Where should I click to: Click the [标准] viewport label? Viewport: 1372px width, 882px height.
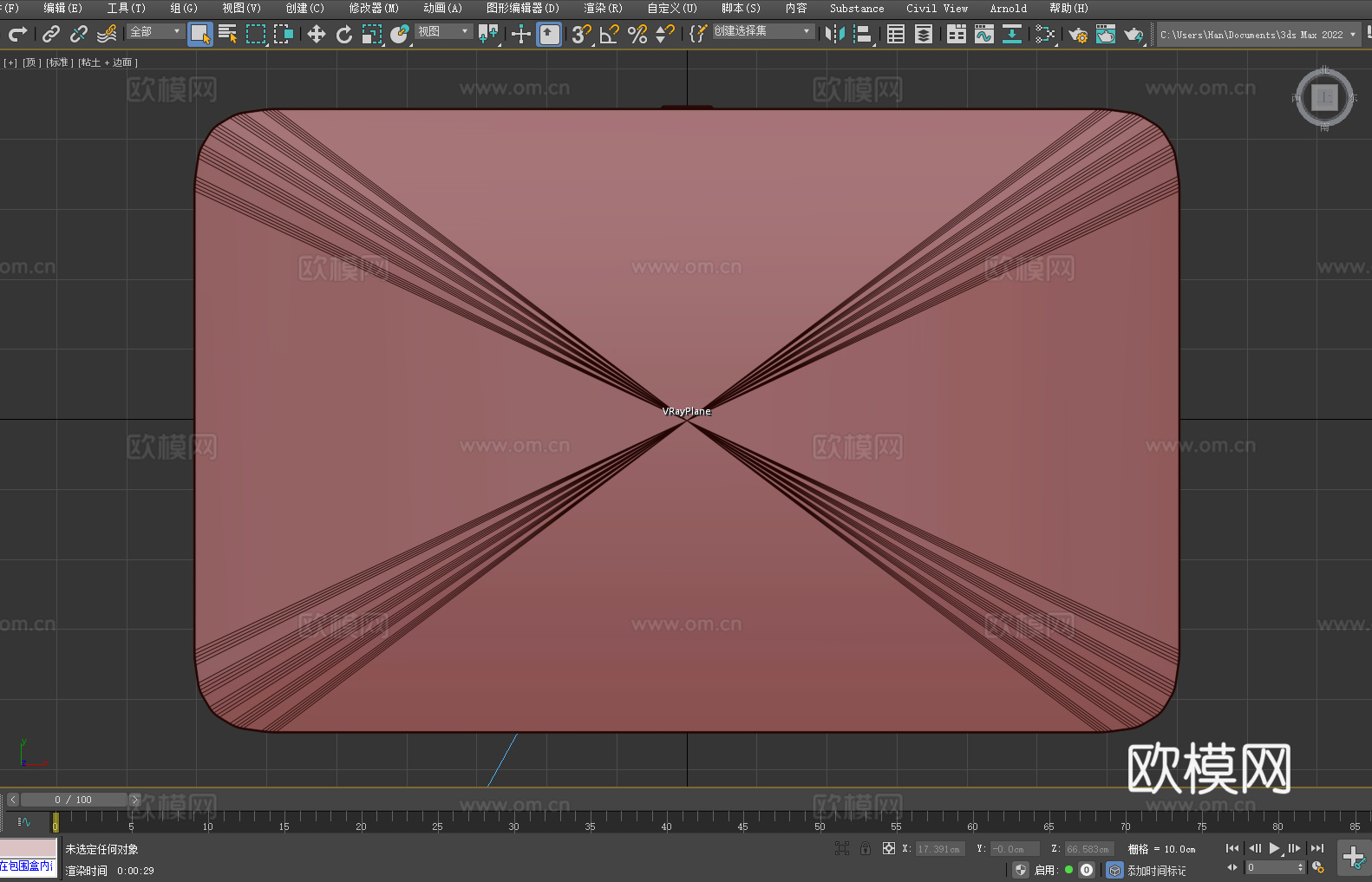60,62
